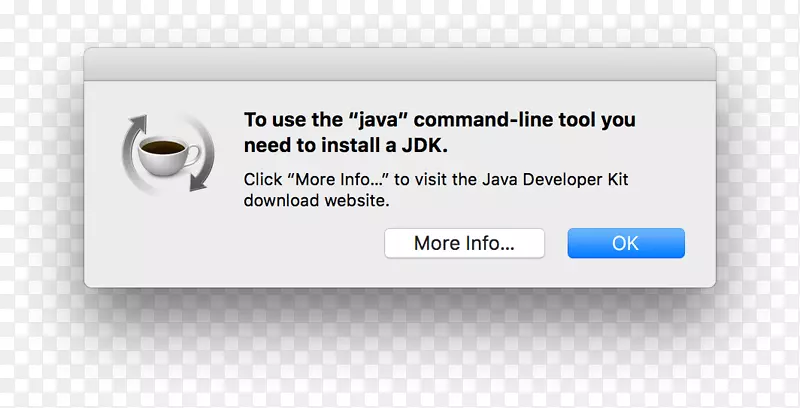This screenshot has width=800, height=408.
Task: Click the bold heading's first line
Action: (x=439, y=120)
